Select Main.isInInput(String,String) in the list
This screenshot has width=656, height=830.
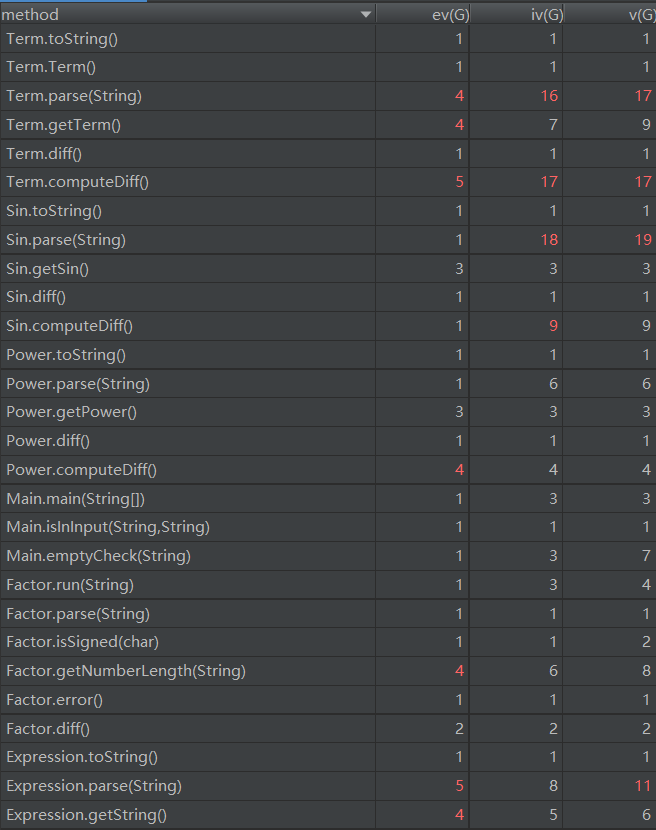pos(108,527)
